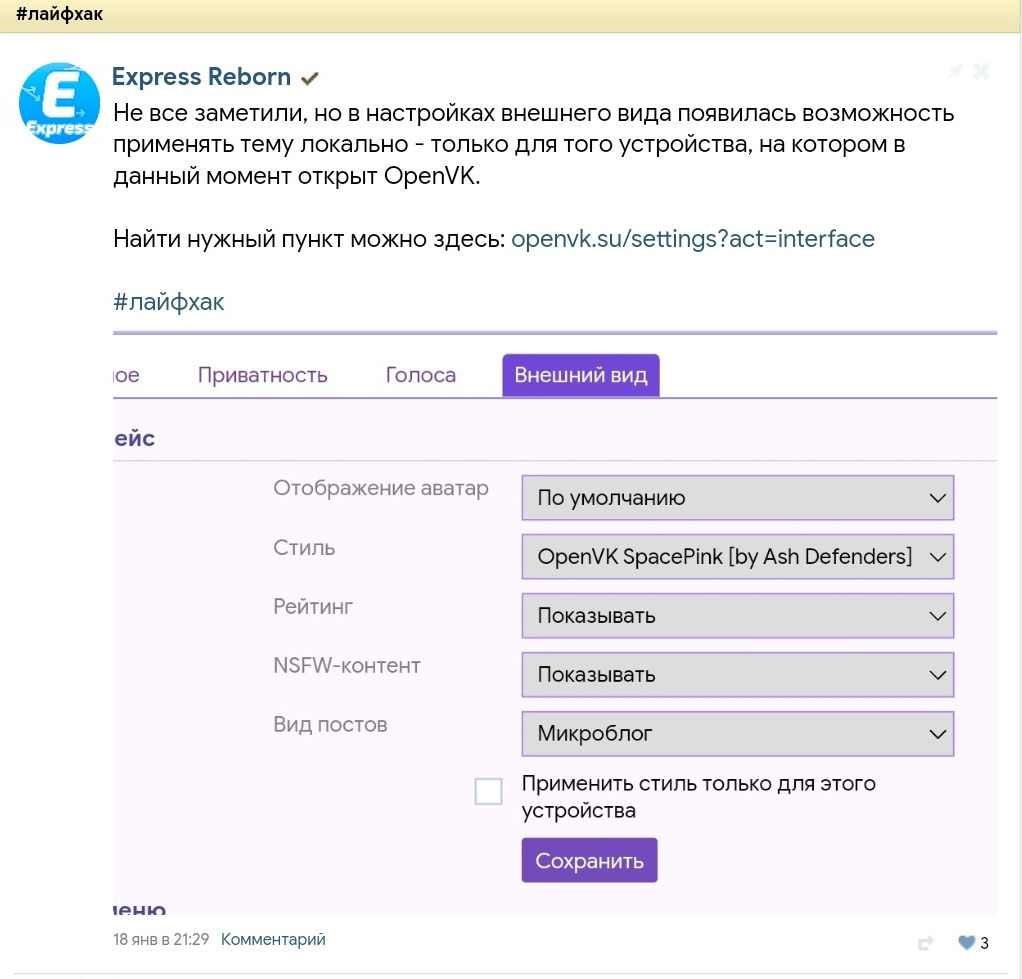
Task: Repost using the share arrow icon
Action: [x=926, y=942]
